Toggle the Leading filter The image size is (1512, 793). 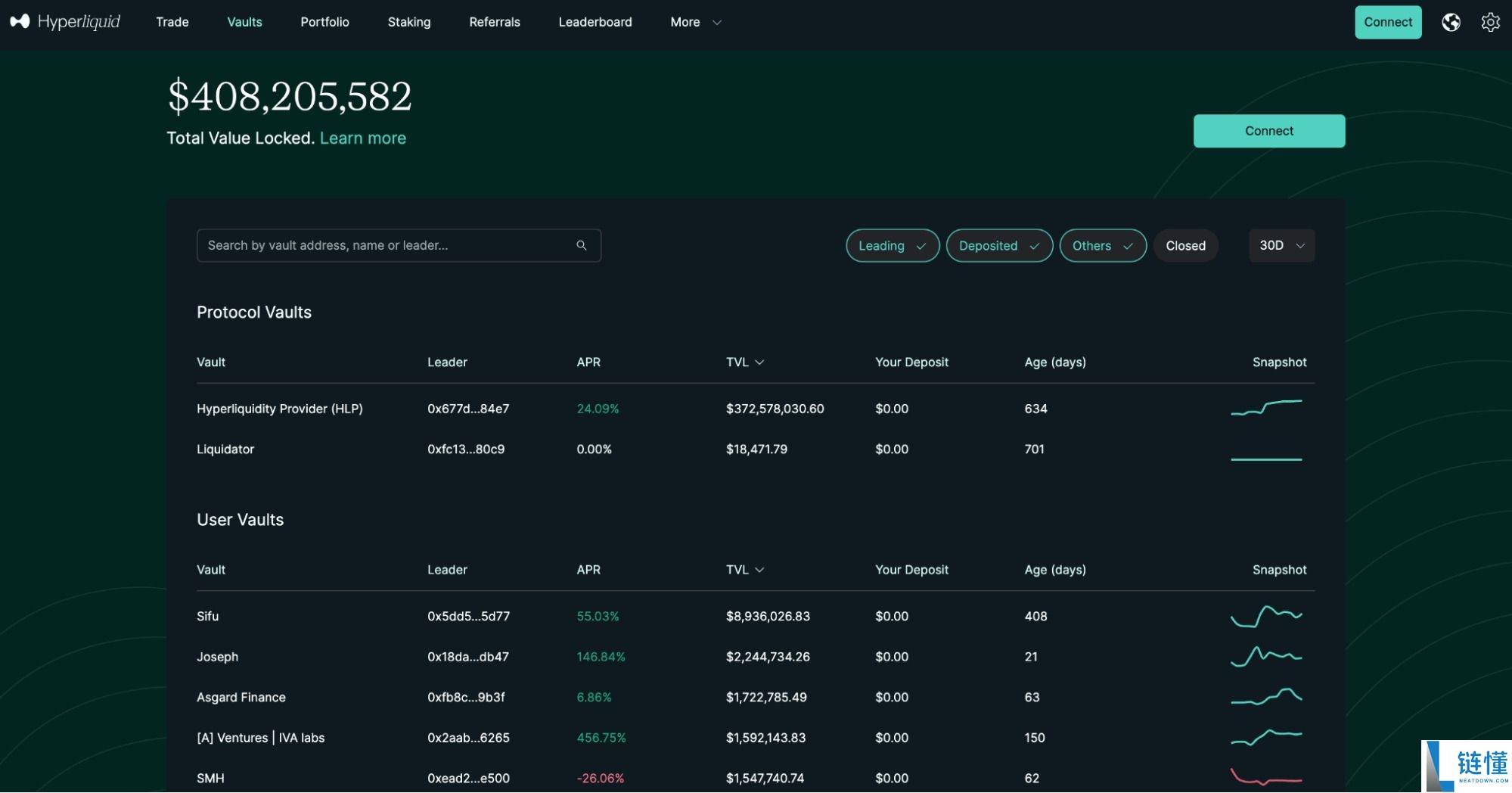(x=893, y=246)
